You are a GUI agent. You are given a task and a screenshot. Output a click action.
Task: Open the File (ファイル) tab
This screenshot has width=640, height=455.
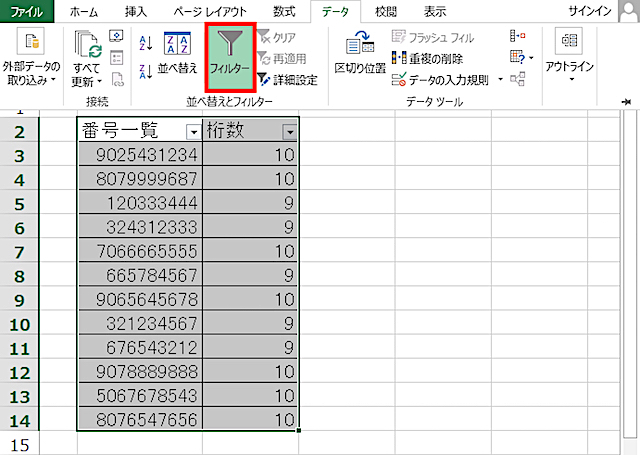27,11
